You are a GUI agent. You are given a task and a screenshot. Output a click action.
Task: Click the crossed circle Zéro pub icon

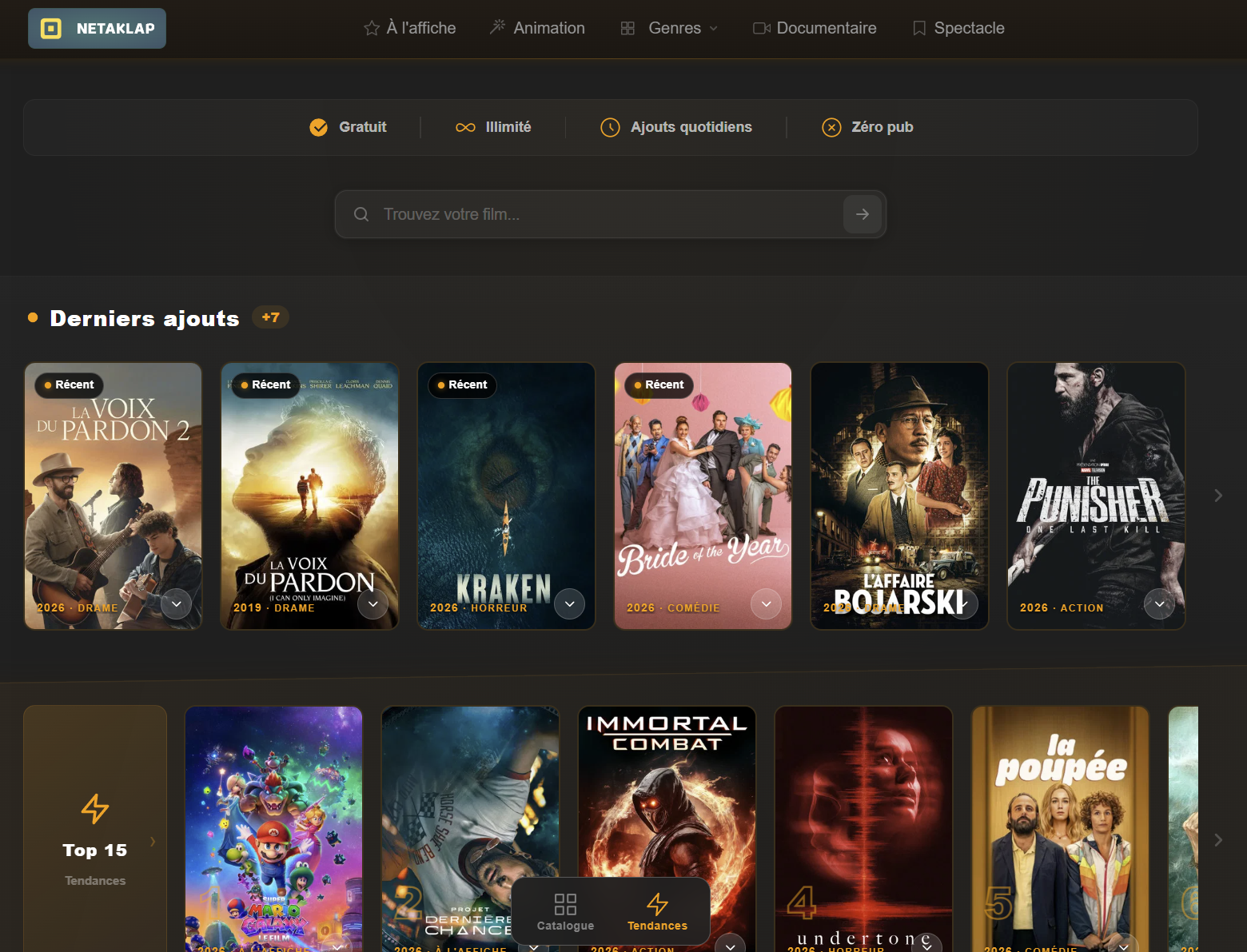tap(831, 127)
